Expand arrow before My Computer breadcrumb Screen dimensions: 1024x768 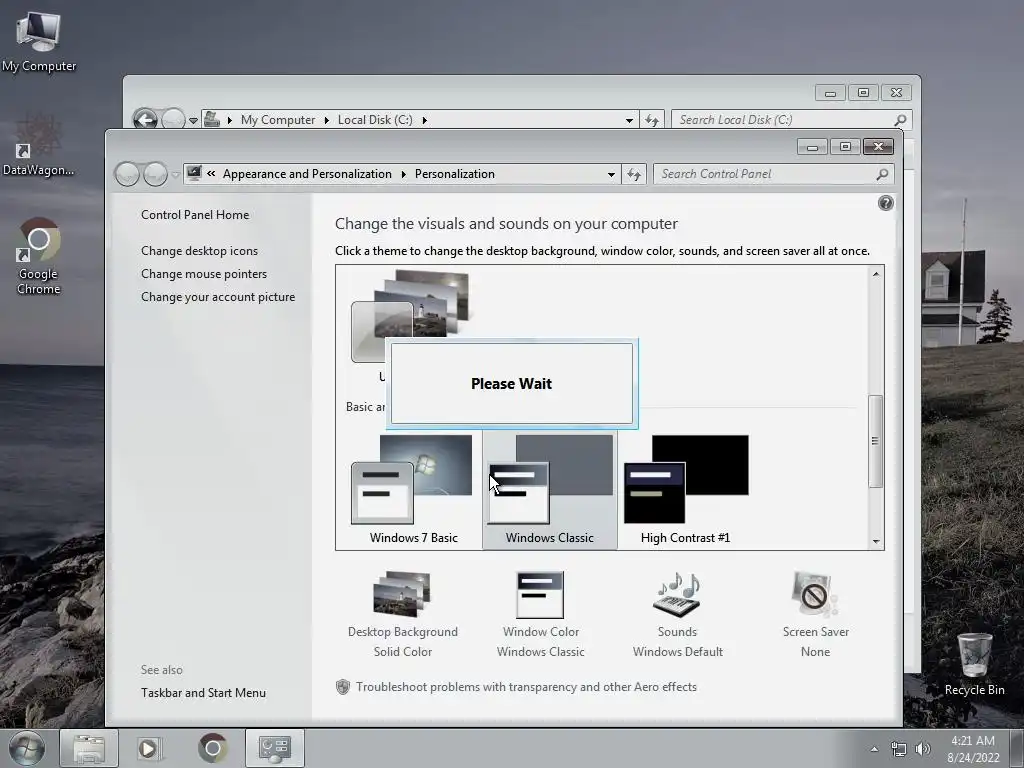coord(230,120)
